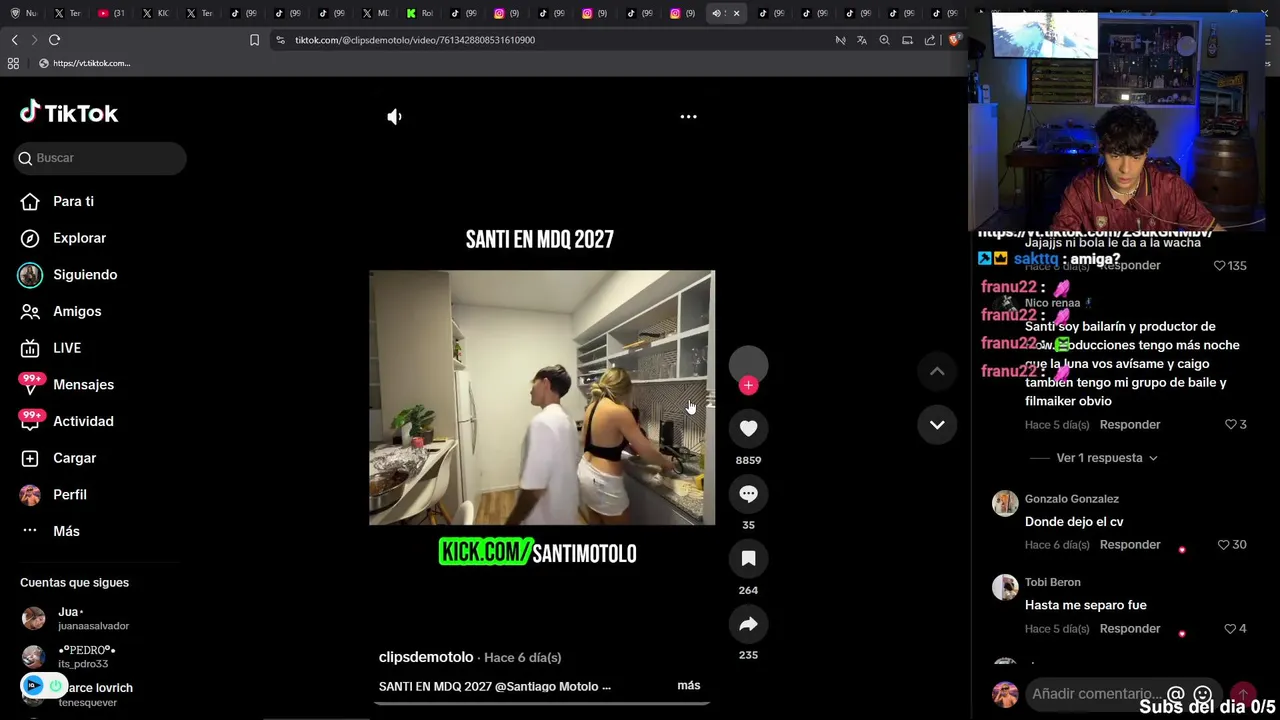Close the active audio-playing tab
This screenshot has width=1280, height=720.
point(736,13)
